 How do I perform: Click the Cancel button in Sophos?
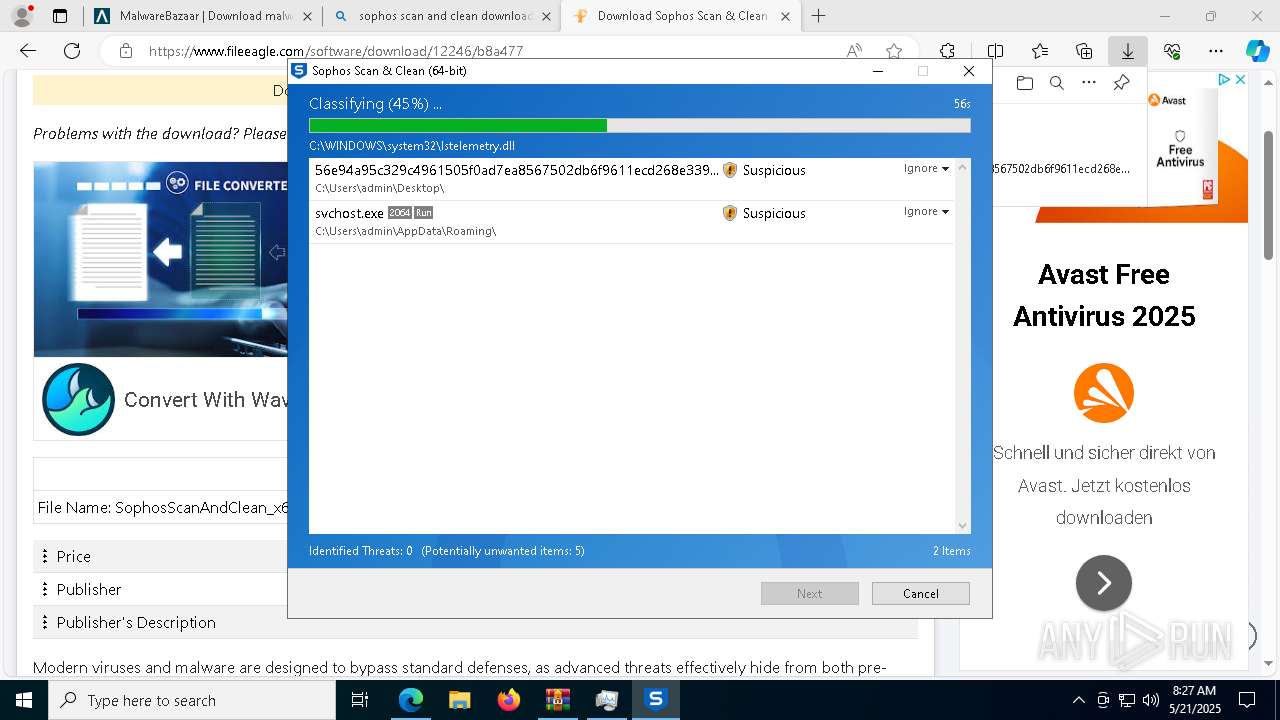[x=920, y=593]
